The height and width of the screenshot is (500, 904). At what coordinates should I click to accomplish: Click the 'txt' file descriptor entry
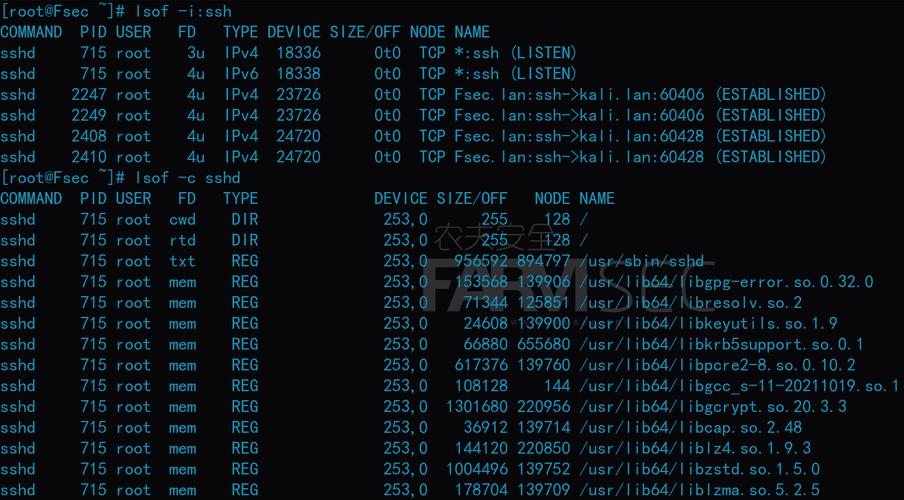click(182, 261)
